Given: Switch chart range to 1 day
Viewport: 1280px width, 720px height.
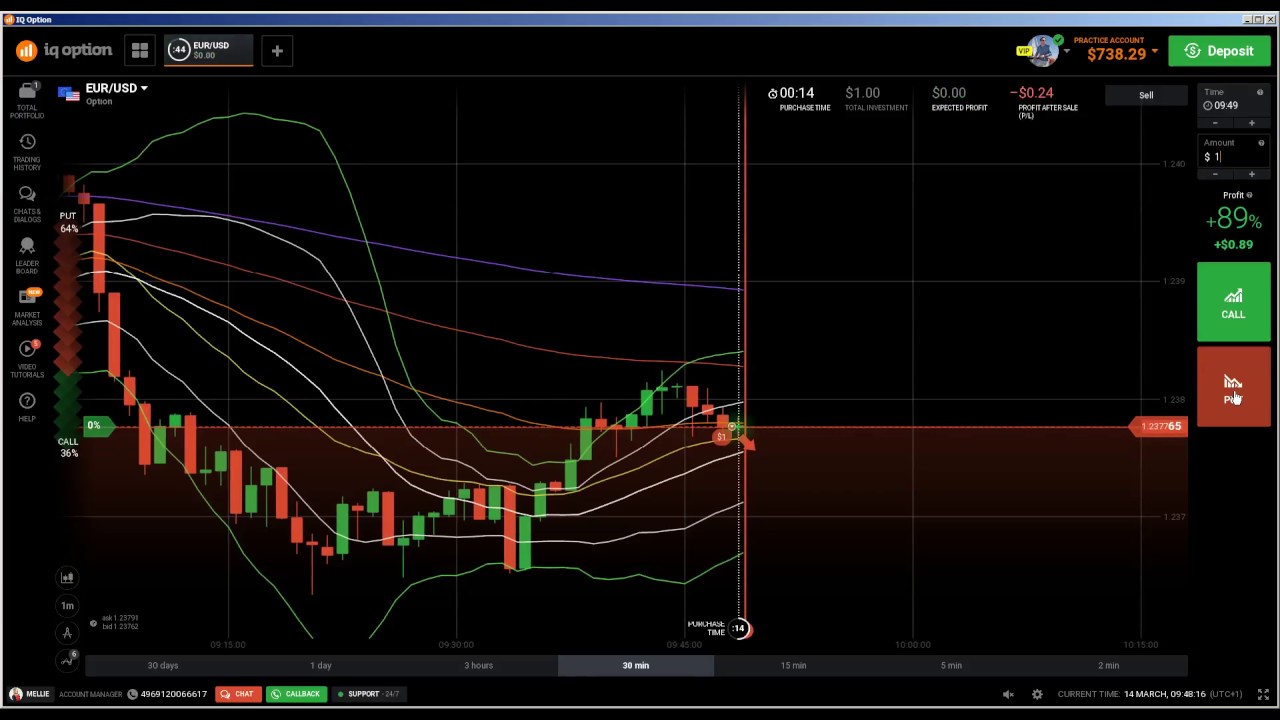Looking at the screenshot, I should [x=320, y=665].
